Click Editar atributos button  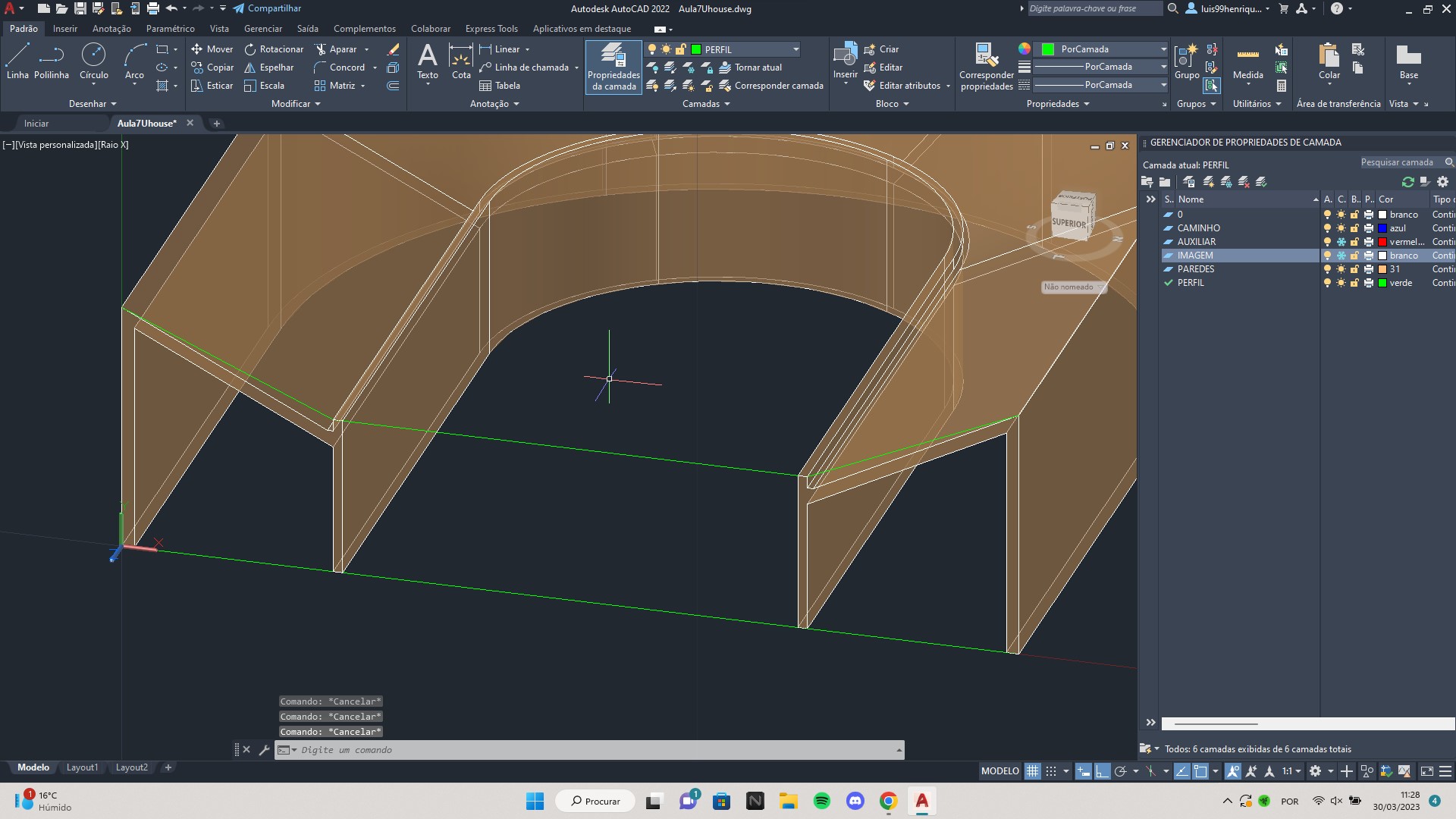(902, 86)
